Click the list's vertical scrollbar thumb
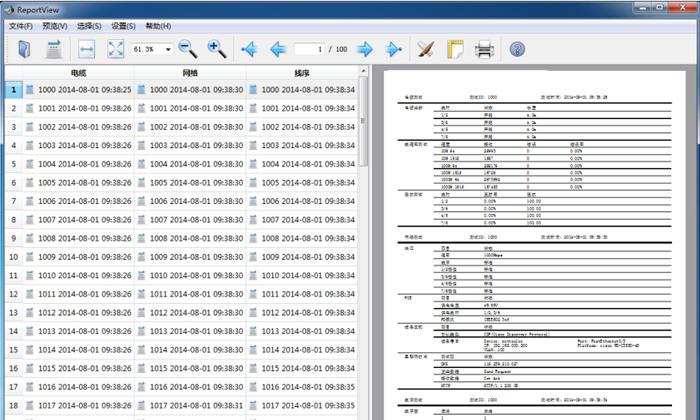Viewport: 700px width, 420px height. click(363, 121)
